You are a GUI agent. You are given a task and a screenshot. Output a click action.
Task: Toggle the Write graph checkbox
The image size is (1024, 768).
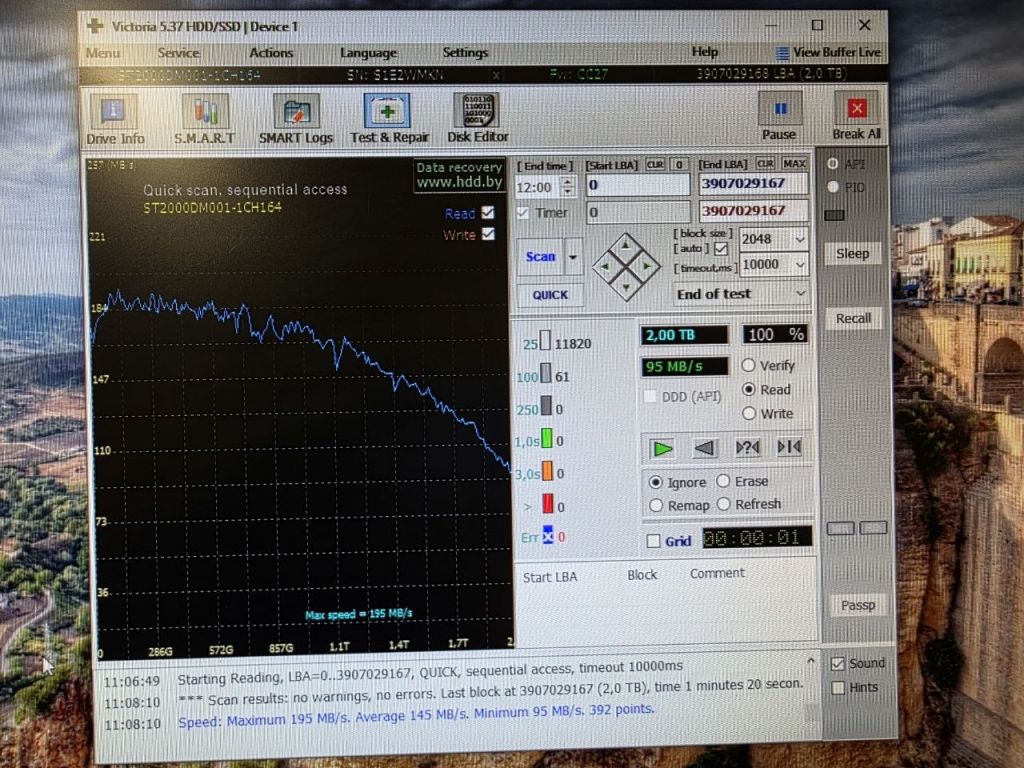tap(488, 234)
